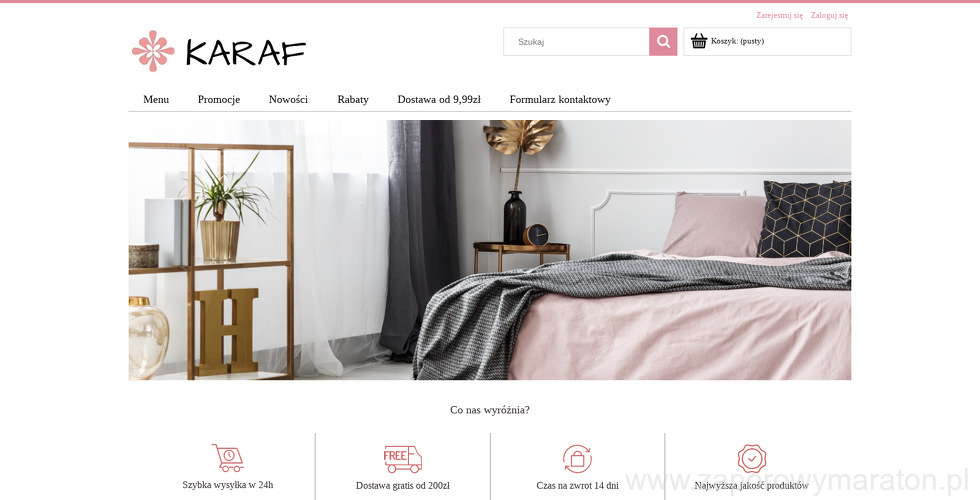Click the Zaloguj się link

pyautogui.click(x=829, y=15)
